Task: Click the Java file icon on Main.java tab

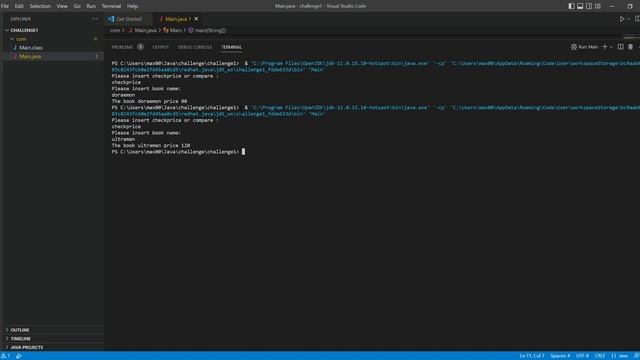Action: pos(160,19)
